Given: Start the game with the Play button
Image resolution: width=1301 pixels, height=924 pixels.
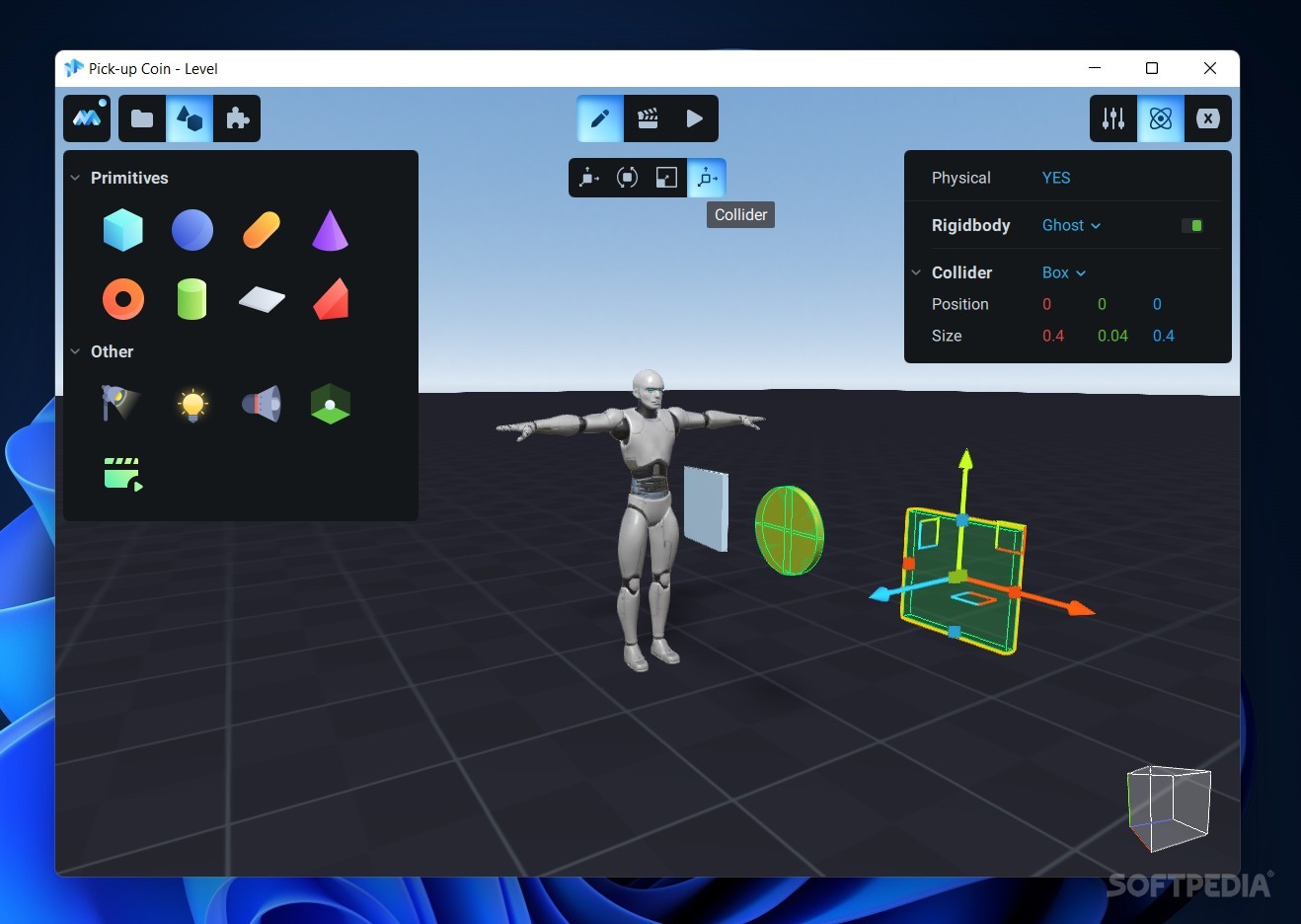Looking at the screenshot, I should (x=695, y=118).
